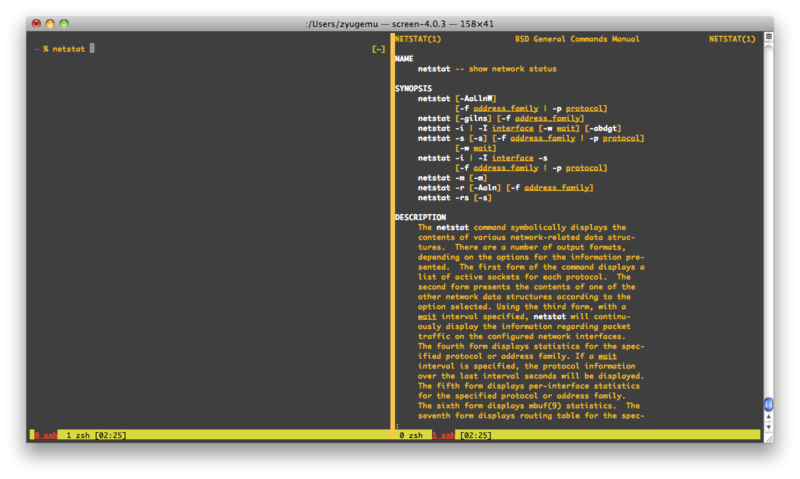Click the 'SYNOPSIS' section heading
This screenshot has height=479, width=800.
tap(413, 88)
